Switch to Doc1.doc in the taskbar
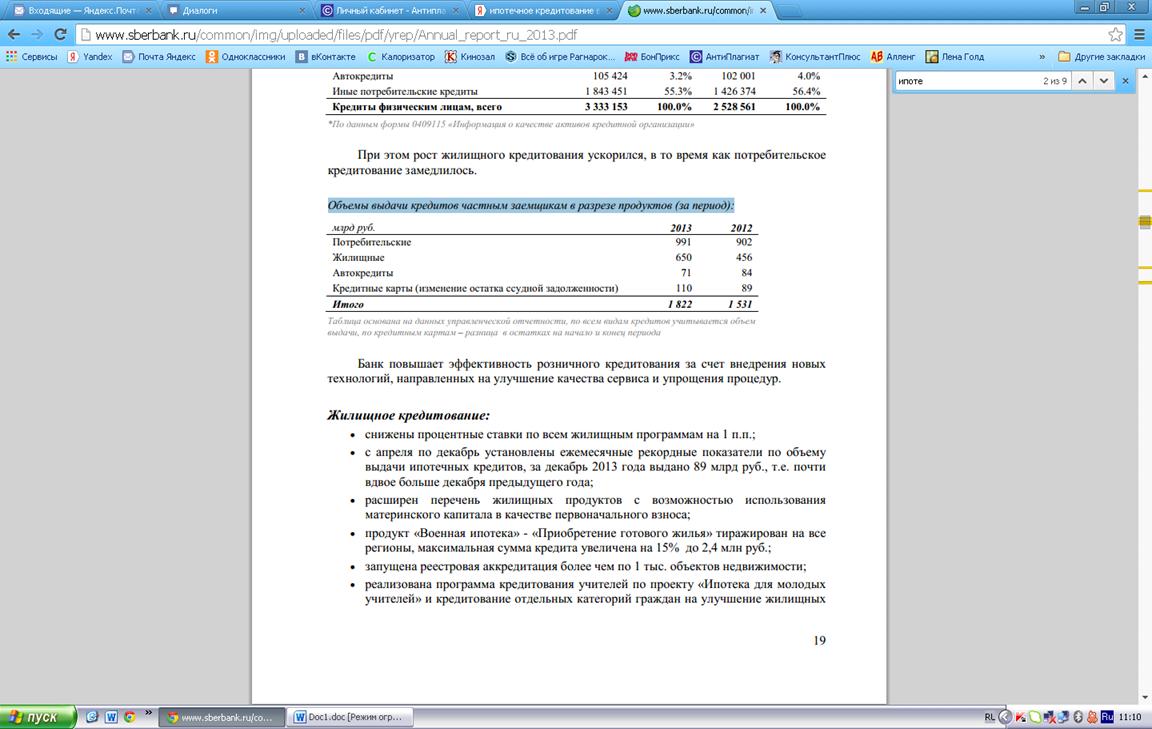Image resolution: width=1152 pixels, height=729 pixels. coord(350,717)
